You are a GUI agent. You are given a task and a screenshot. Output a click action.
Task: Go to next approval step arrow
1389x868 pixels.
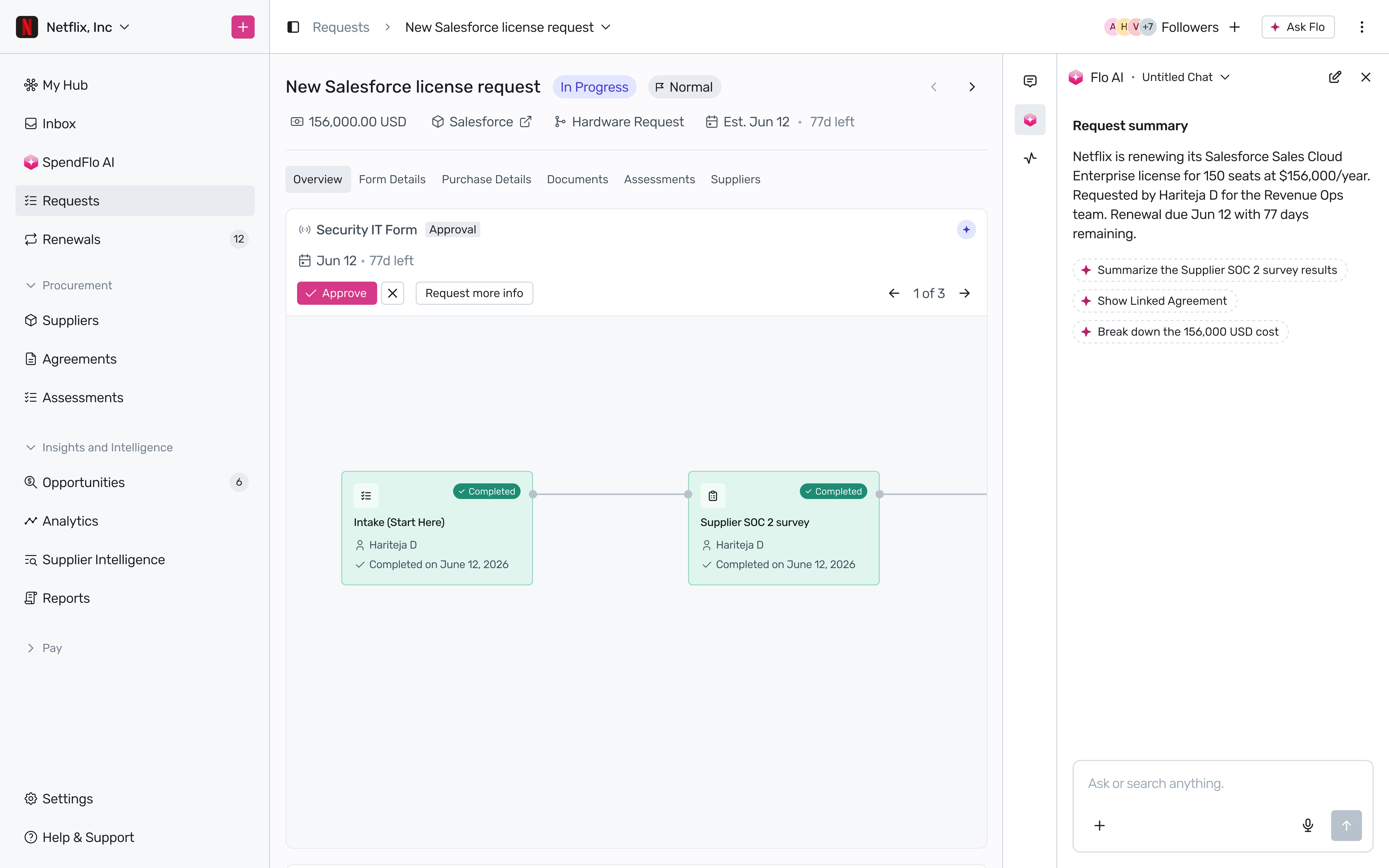coord(964,293)
